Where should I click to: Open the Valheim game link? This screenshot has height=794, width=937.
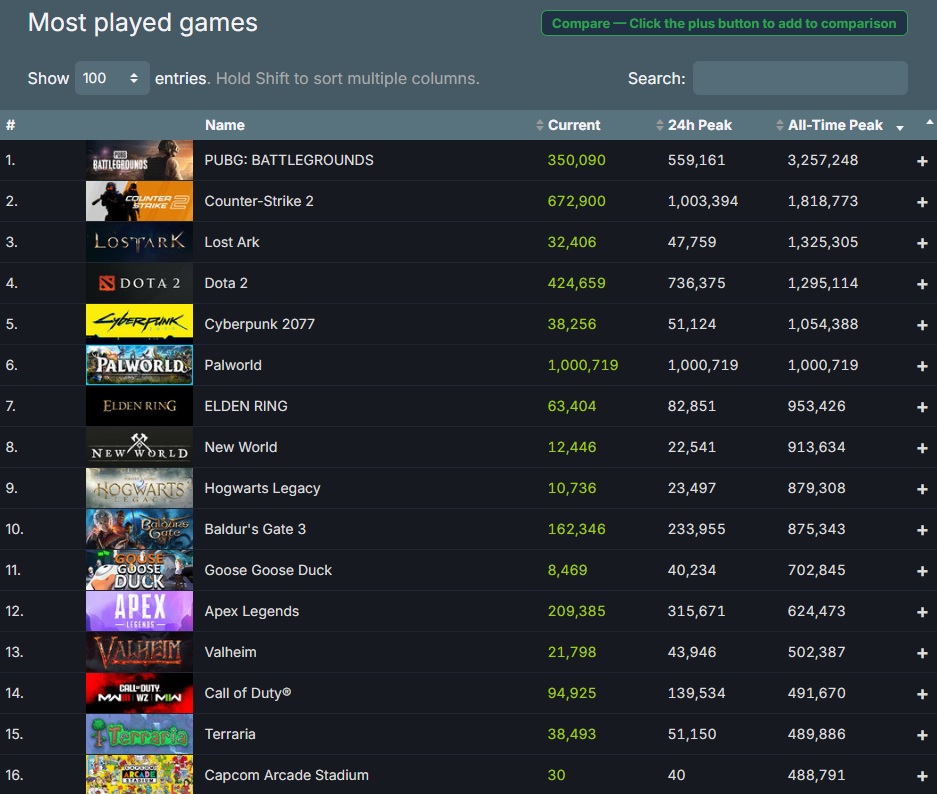coord(231,652)
